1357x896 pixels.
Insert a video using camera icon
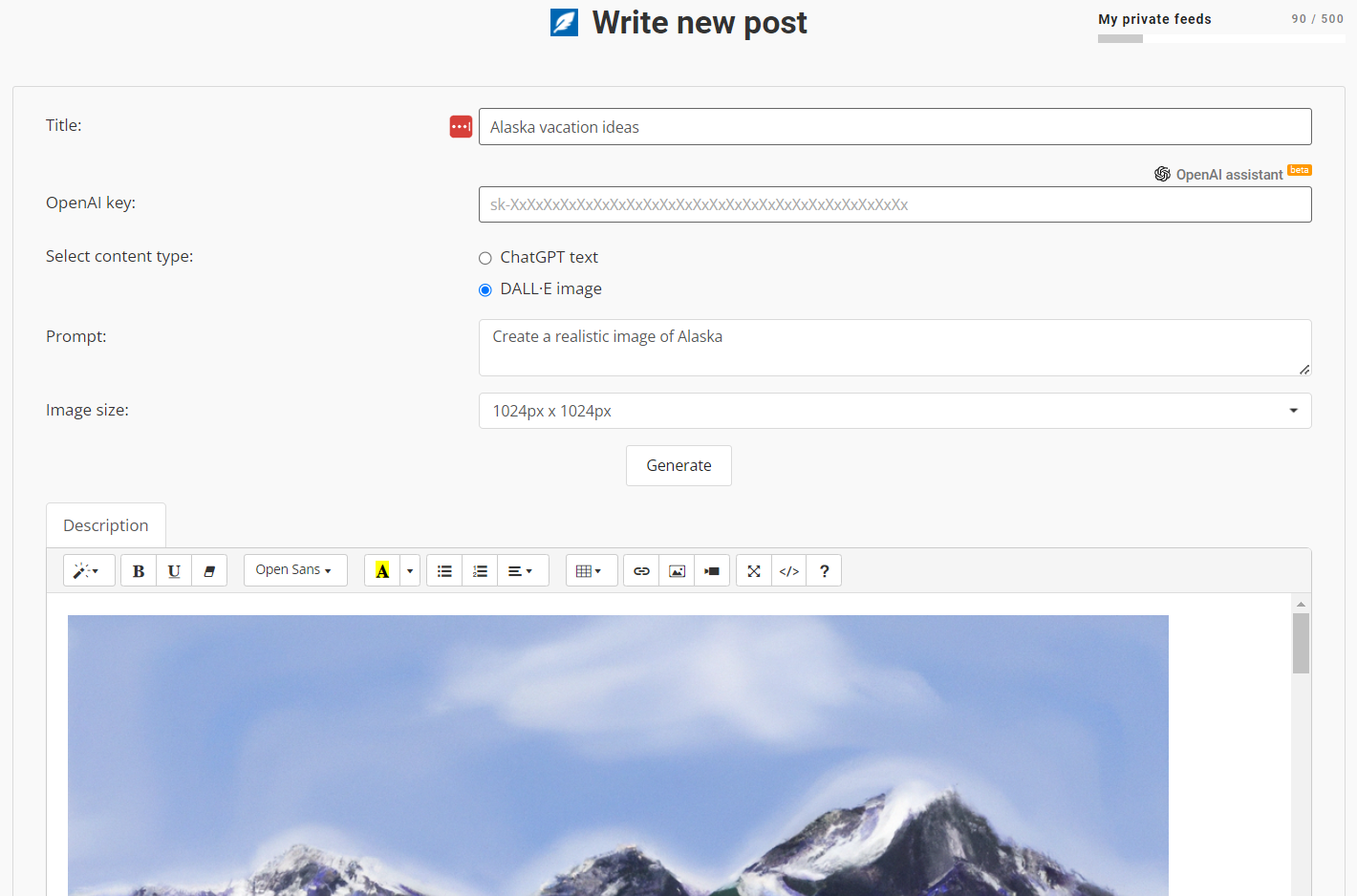point(712,570)
